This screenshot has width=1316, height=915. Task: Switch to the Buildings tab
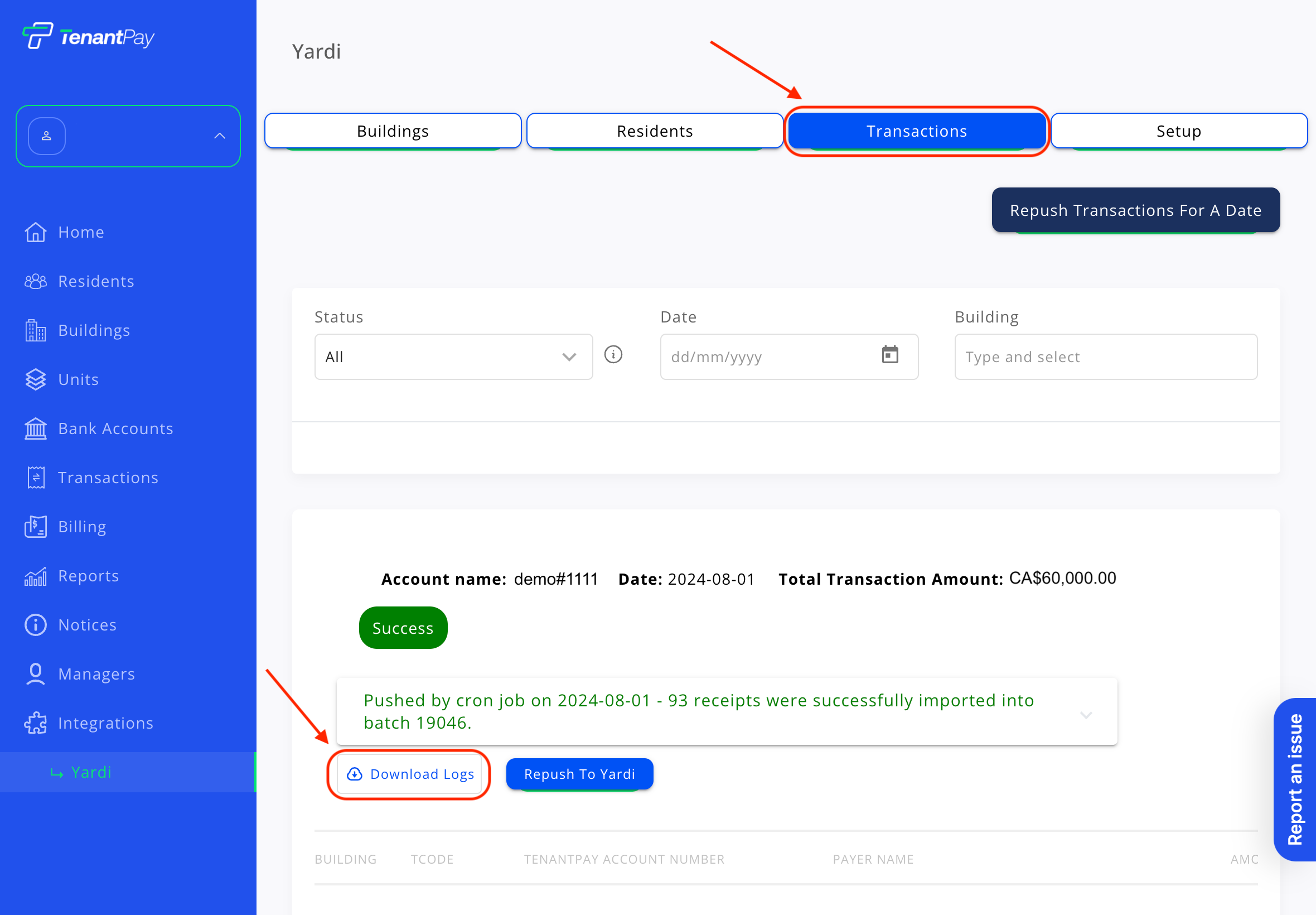tap(393, 131)
